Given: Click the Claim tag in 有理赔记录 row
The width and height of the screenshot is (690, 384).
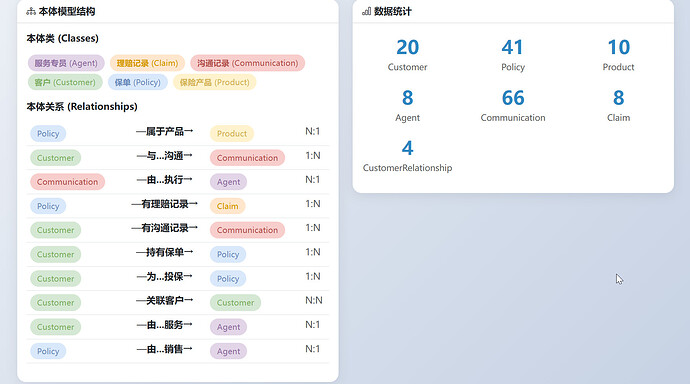Looking at the screenshot, I should [x=228, y=206].
